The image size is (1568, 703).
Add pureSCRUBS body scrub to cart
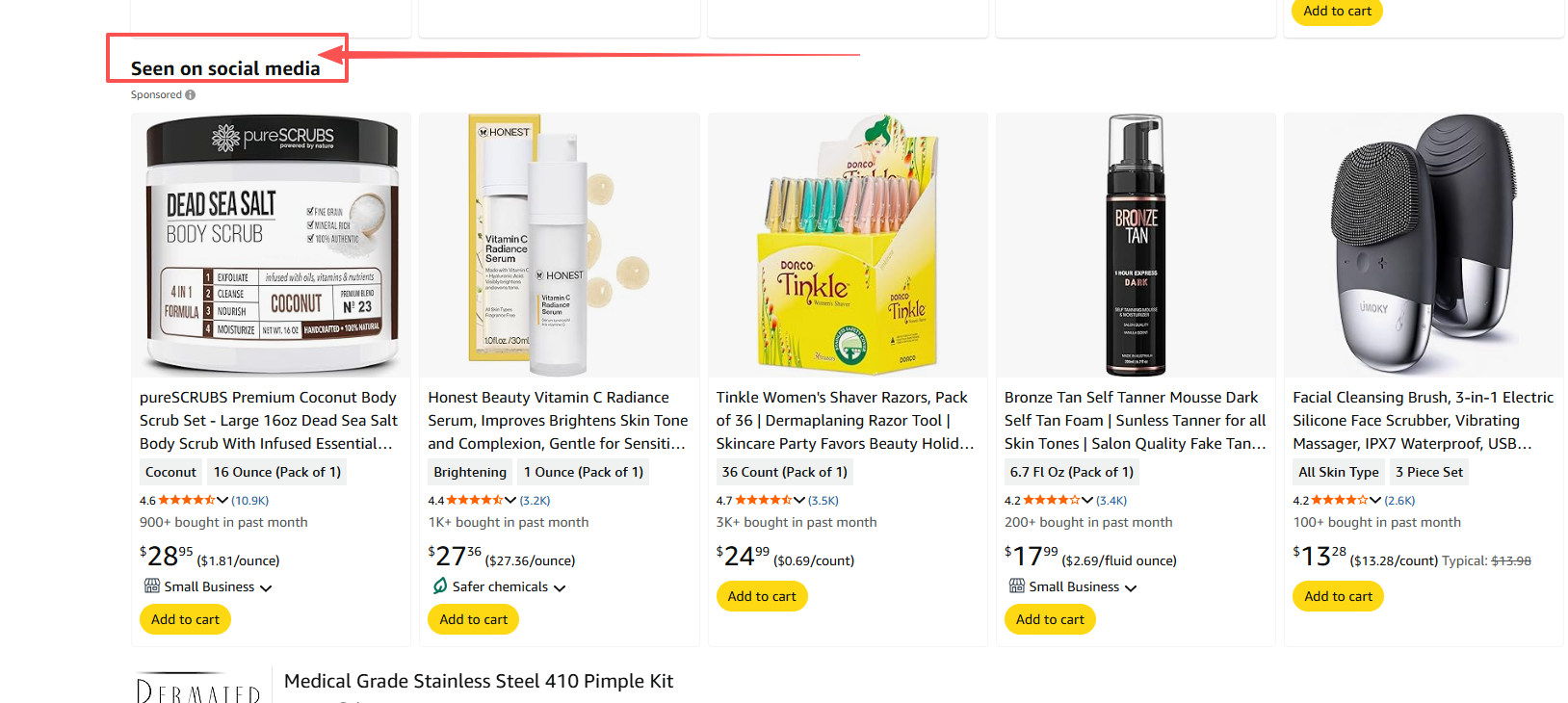(185, 619)
